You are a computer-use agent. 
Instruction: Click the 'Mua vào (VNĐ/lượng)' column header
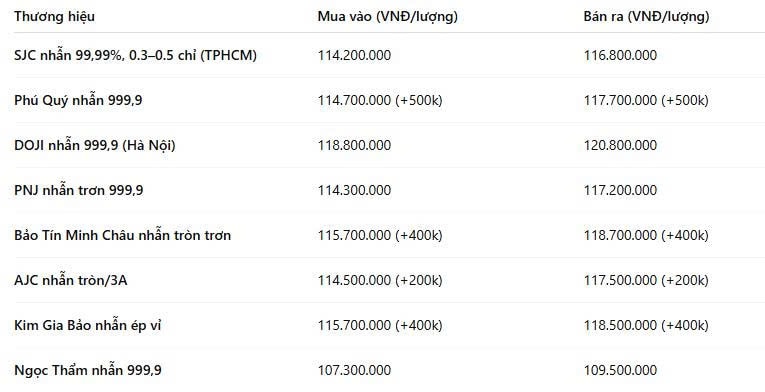pos(388,17)
